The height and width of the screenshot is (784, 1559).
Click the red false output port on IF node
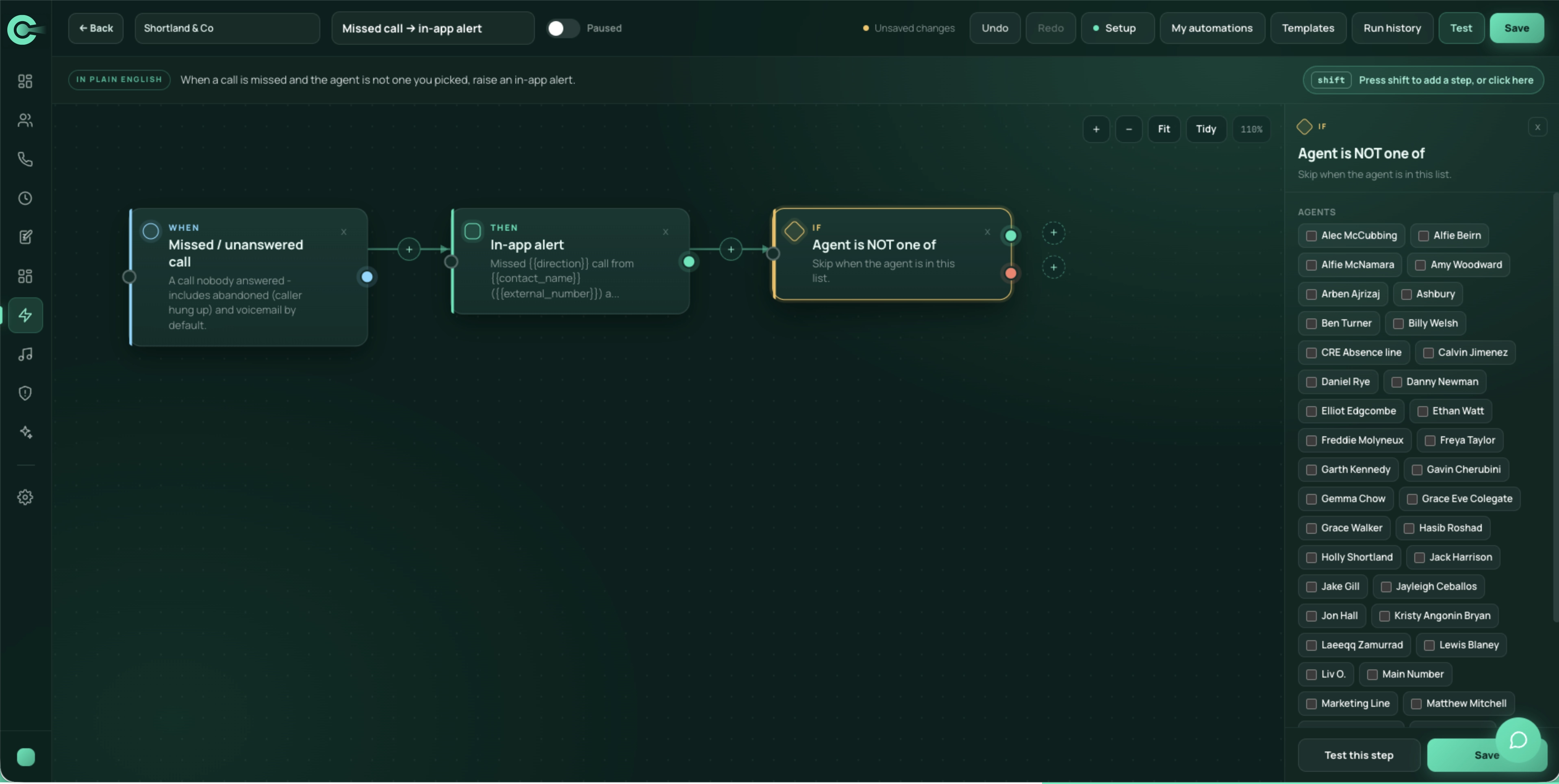(x=1011, y=273)
